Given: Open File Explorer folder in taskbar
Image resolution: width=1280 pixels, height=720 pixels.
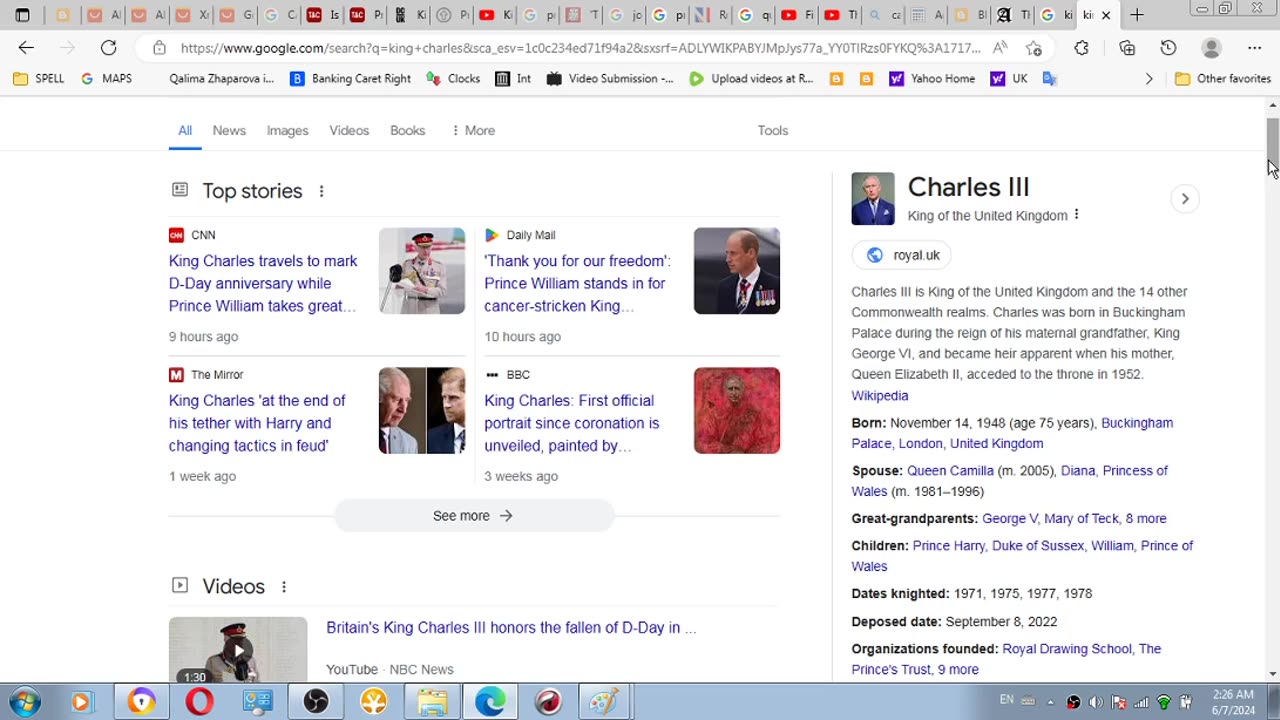Looking at the screenshot, I should (x=432, y=702).
